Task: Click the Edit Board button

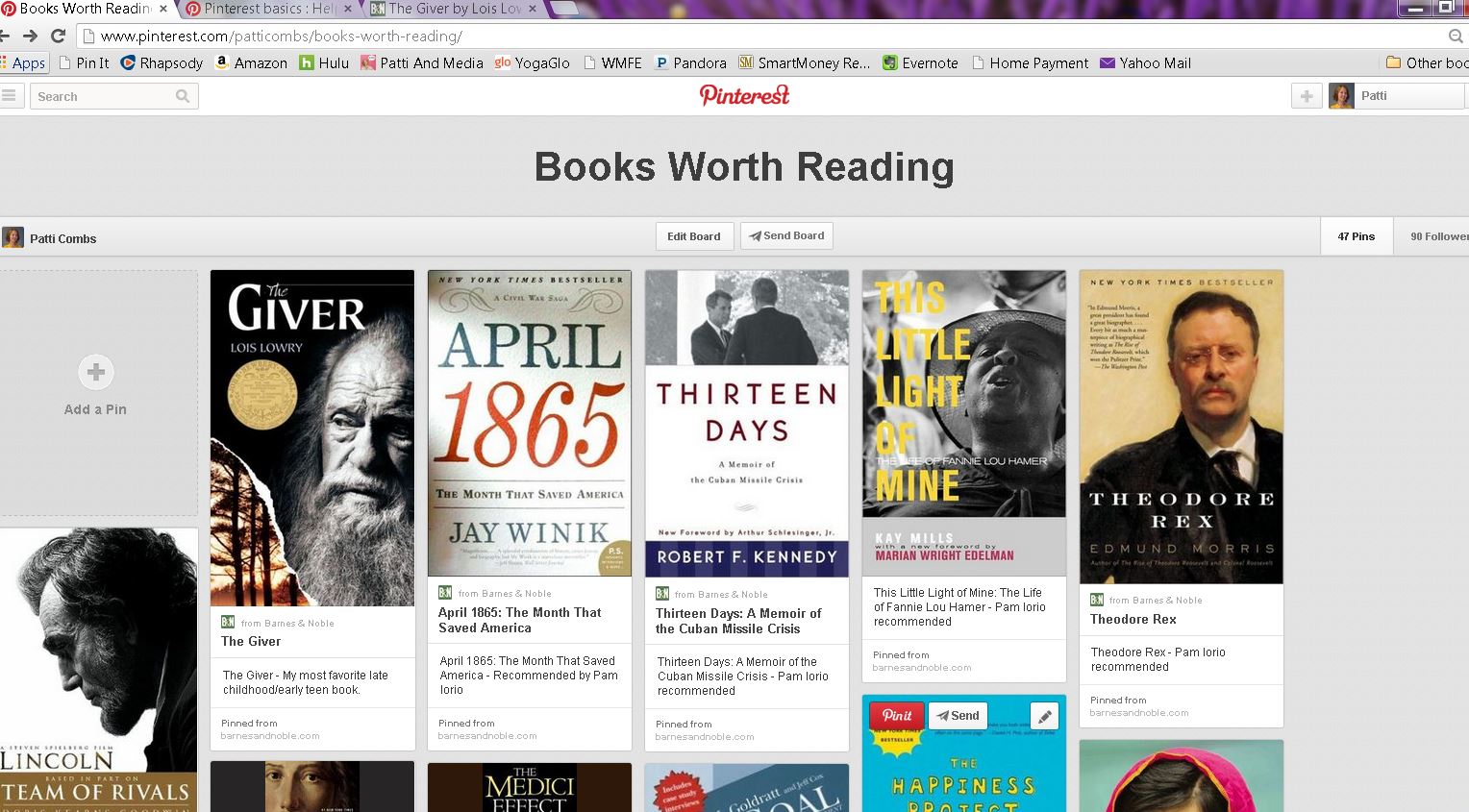Action: (694, 236)
